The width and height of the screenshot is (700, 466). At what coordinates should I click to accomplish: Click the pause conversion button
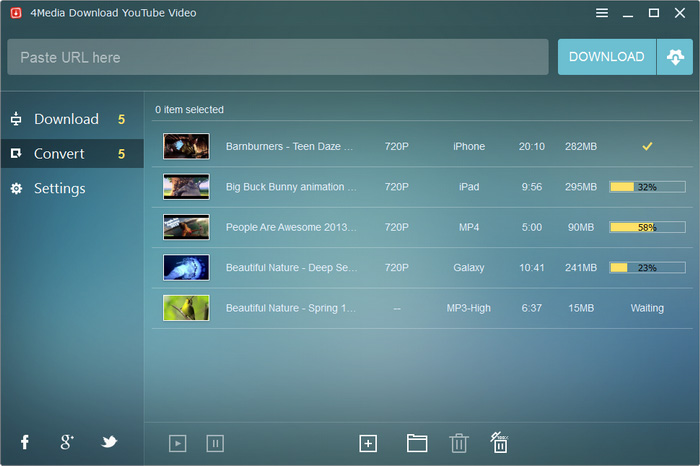(215, 443)
